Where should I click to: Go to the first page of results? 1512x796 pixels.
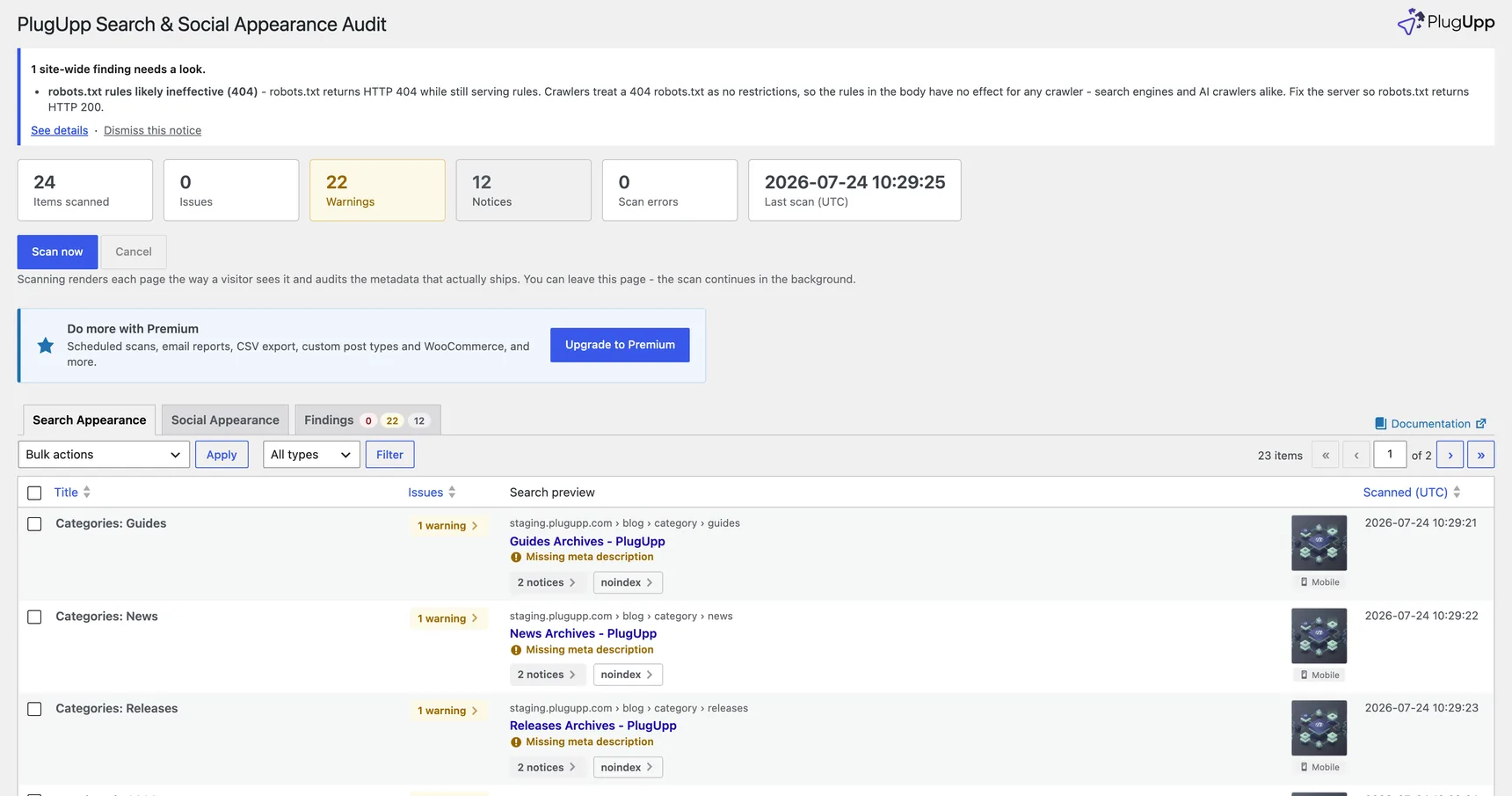tap(1326, 455)
